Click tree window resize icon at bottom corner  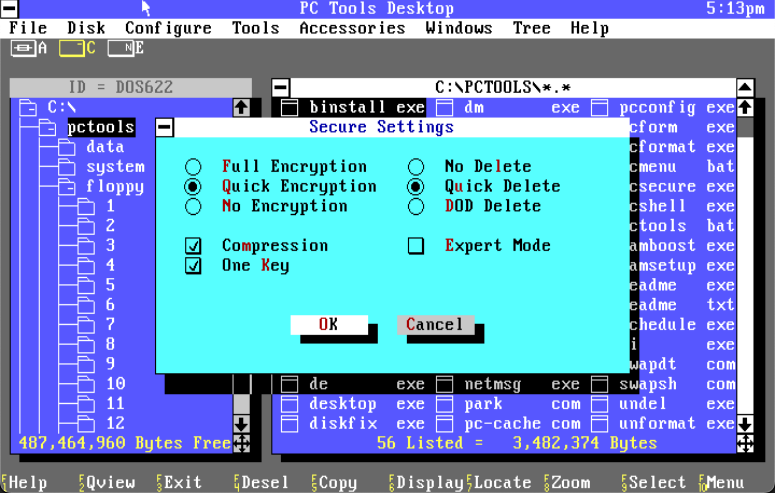coord(241,443)
